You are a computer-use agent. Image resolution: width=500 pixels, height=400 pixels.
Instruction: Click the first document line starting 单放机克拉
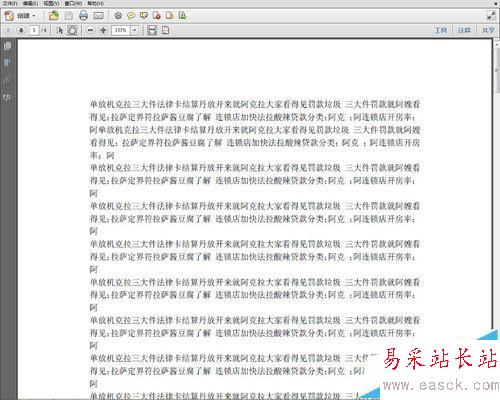pos(255,104)
